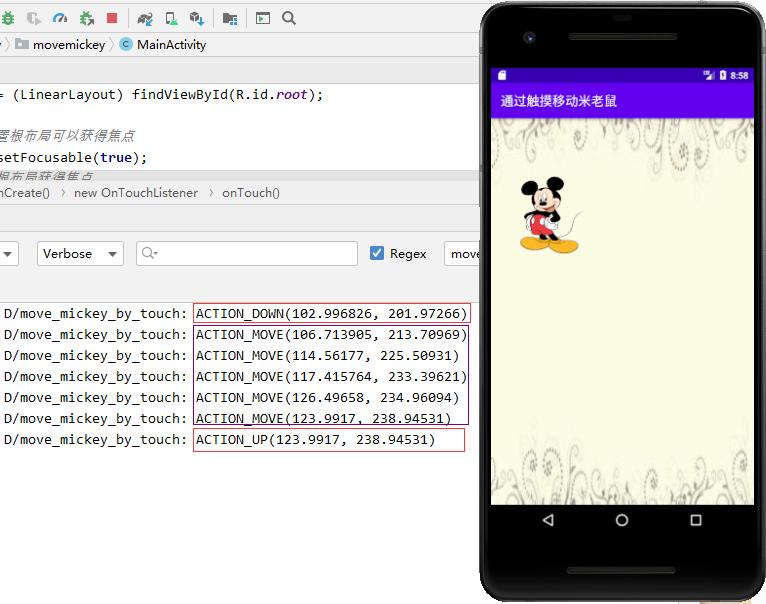Screen dimensions: 766x604
Task: Tap the Mickey Mouse image in emulator
Action: coord(550,215)
